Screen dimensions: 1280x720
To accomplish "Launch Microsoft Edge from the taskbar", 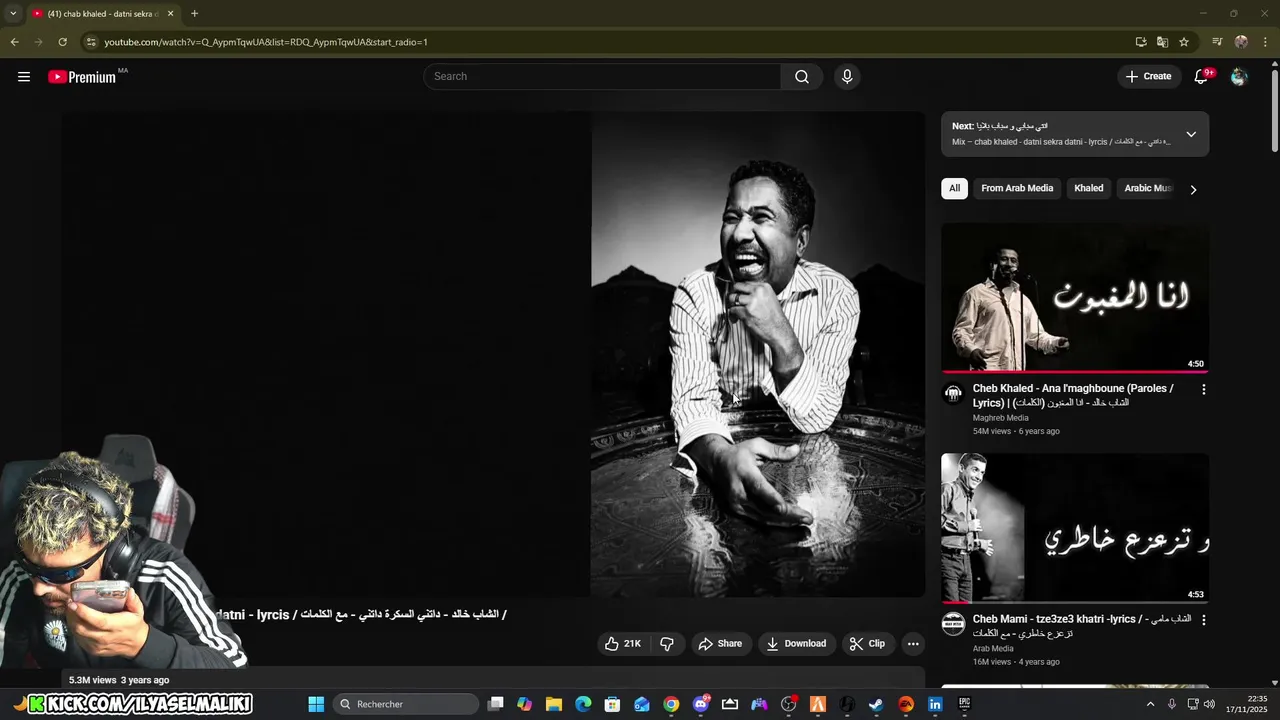I will pyautogui.click(x=583, y=704).
